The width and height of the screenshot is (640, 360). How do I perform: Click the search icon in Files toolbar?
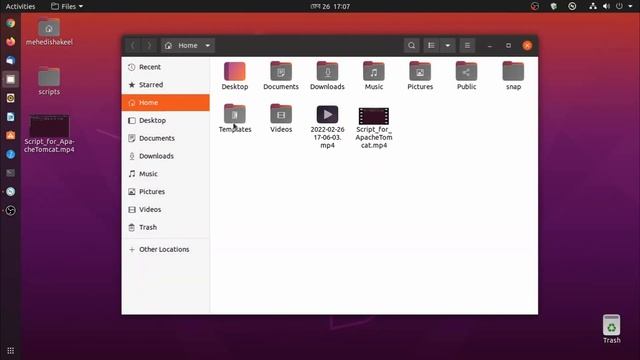click(x=411, y=45)
